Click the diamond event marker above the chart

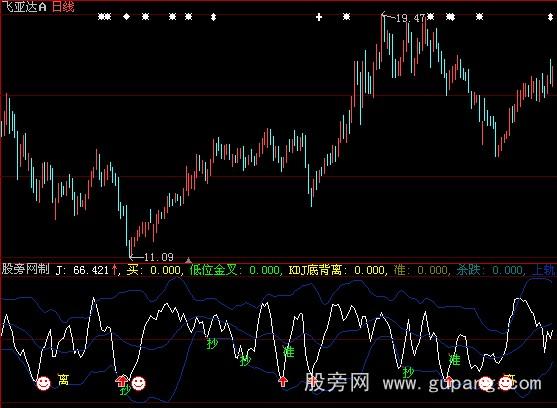pyautogui.click(x=126, y=16)
